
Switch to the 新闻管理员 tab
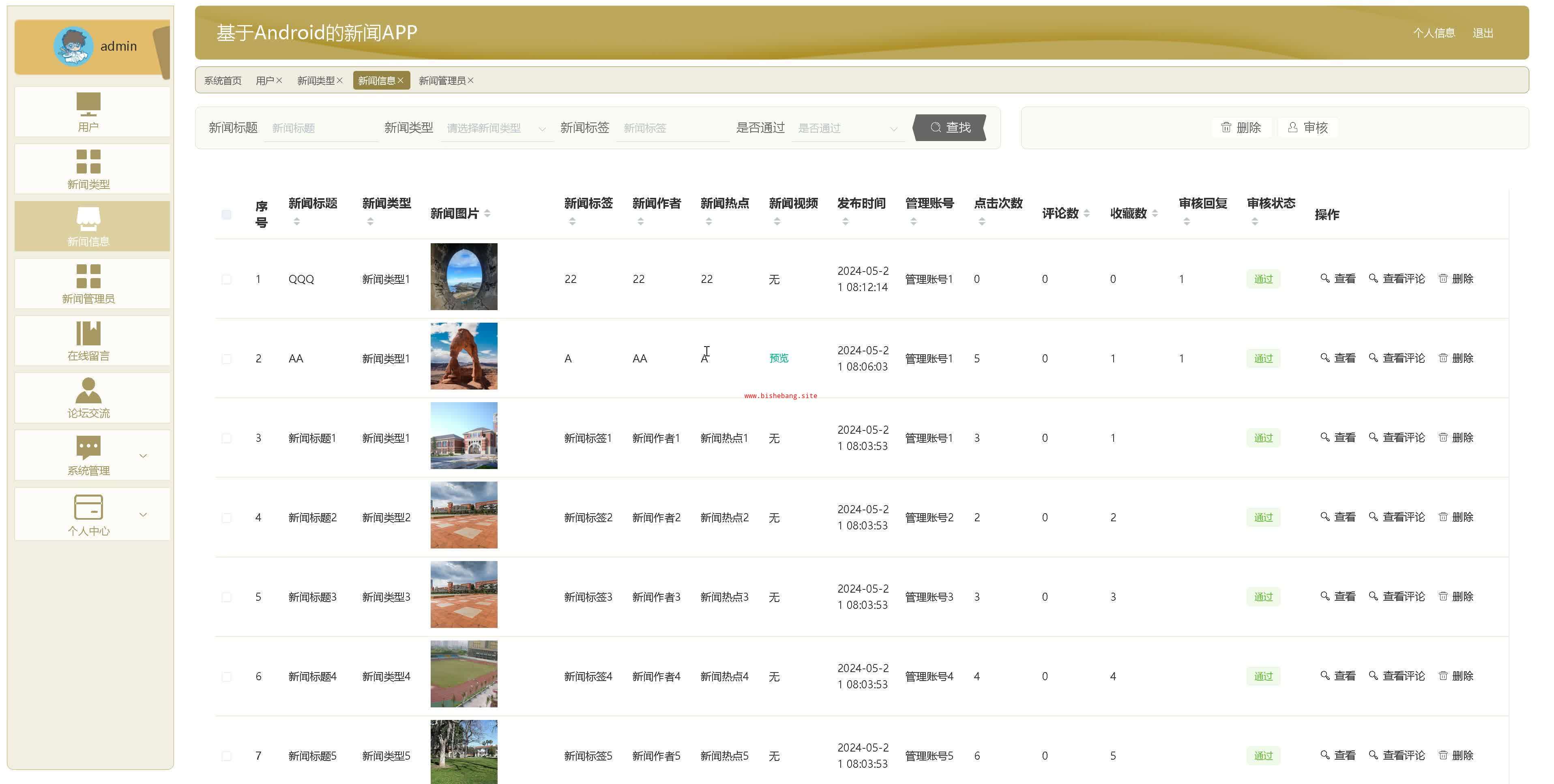click(x=442, y=80)
